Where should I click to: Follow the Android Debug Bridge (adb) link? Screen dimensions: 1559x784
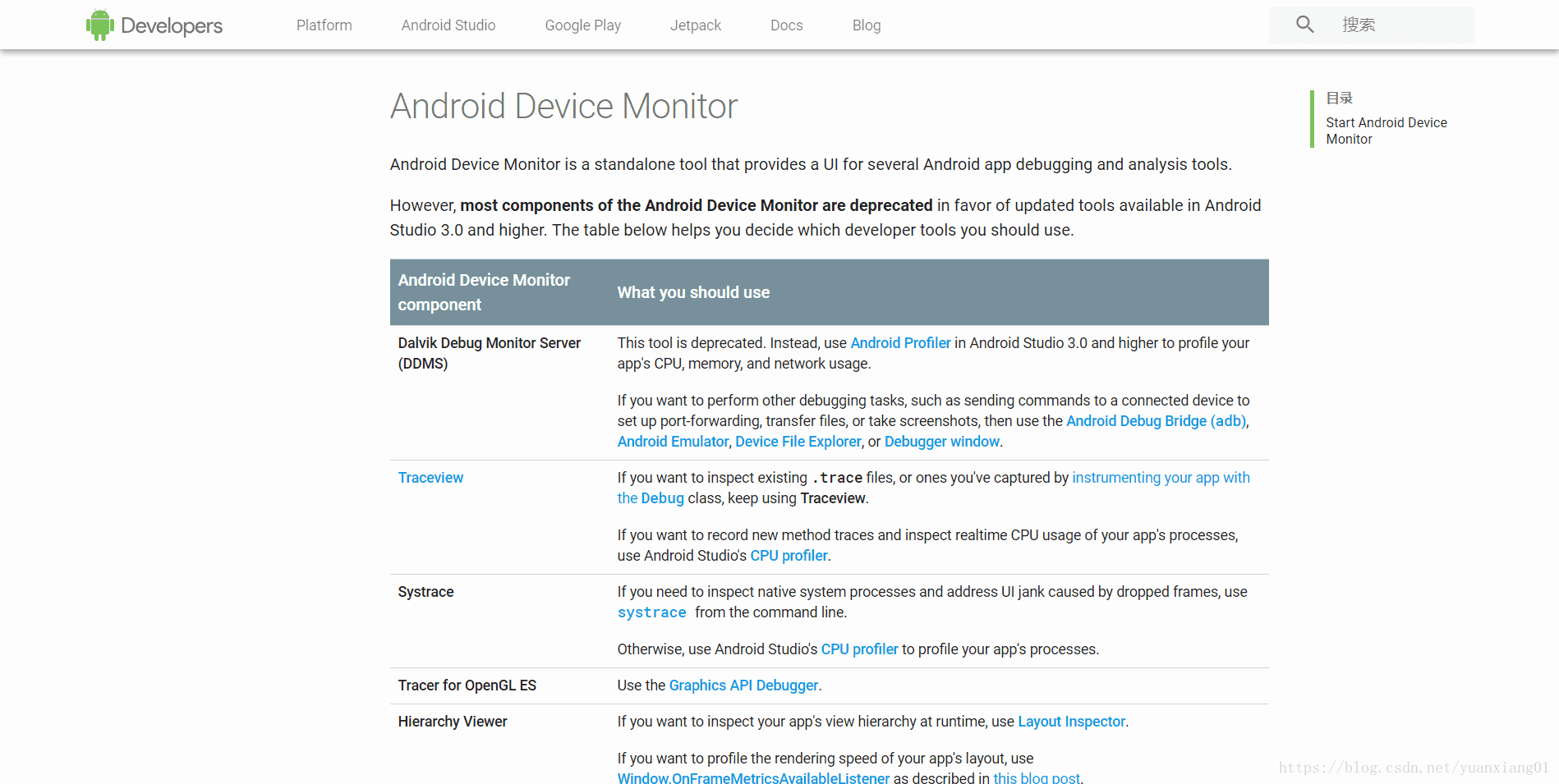pyautogui.click(x=1156, y=421)
